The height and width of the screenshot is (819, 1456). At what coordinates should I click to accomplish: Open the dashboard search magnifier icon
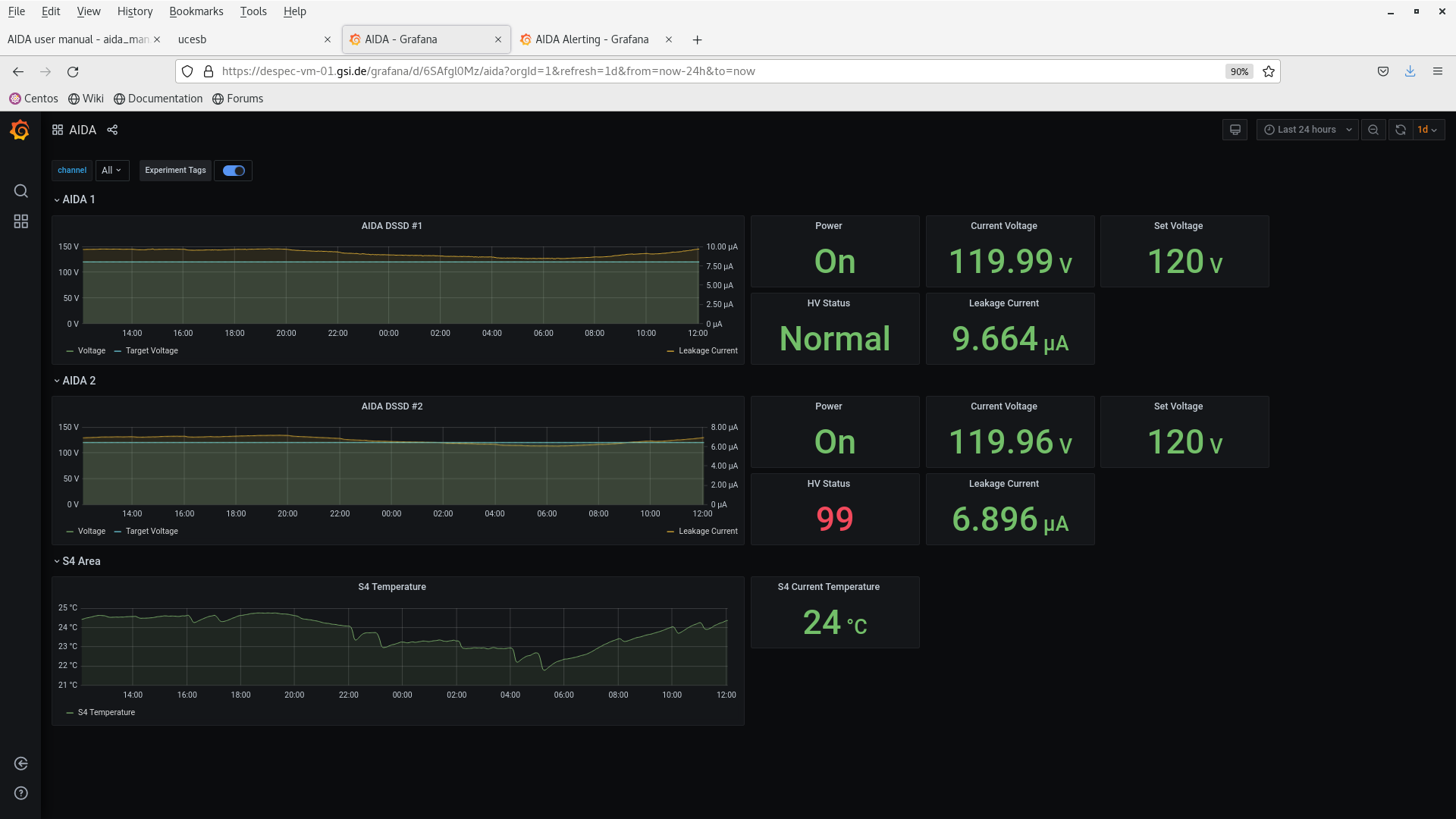[x=21, y=191]
